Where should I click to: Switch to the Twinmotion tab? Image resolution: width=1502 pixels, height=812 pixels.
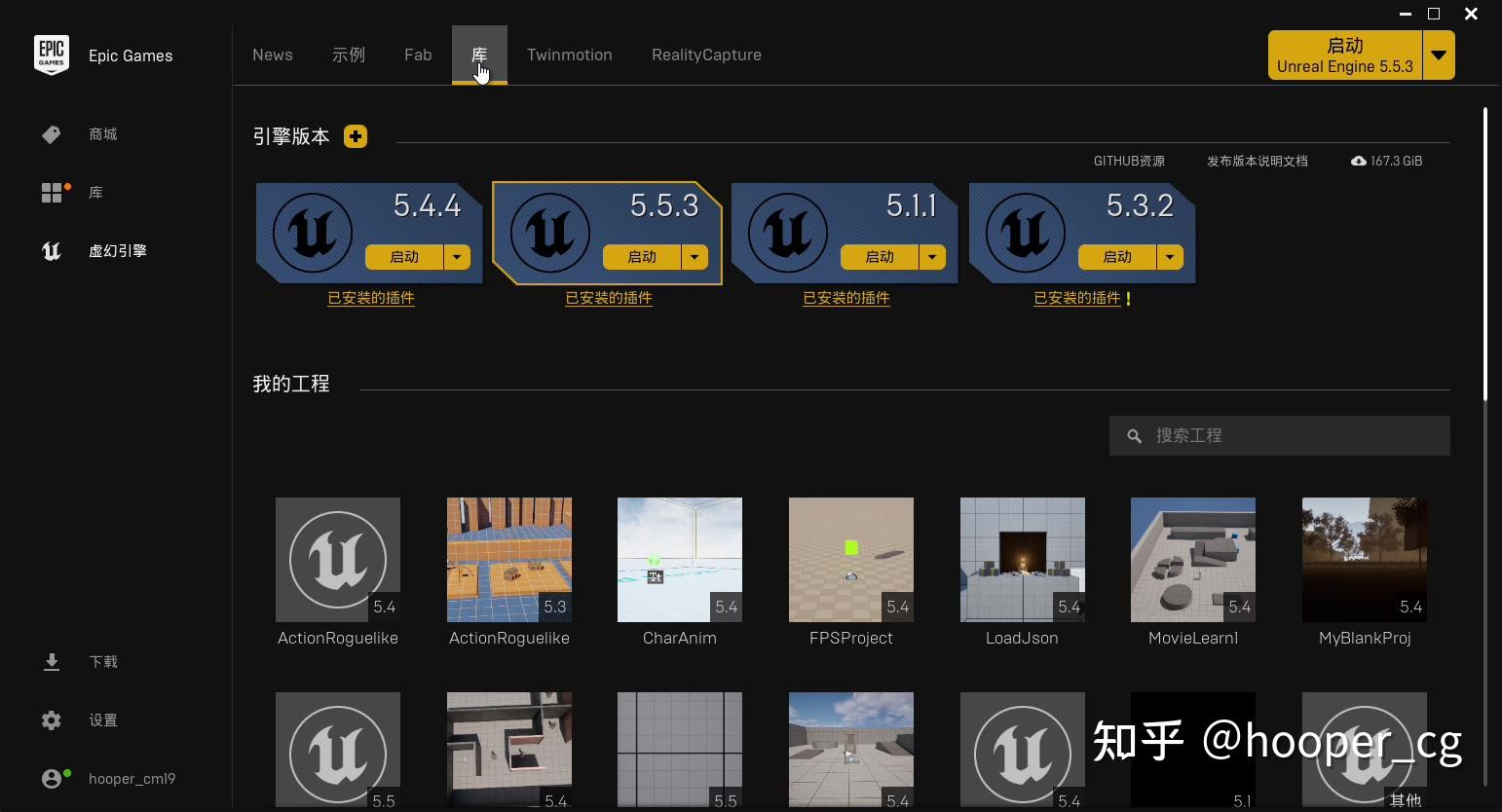[x=569, y=55]
